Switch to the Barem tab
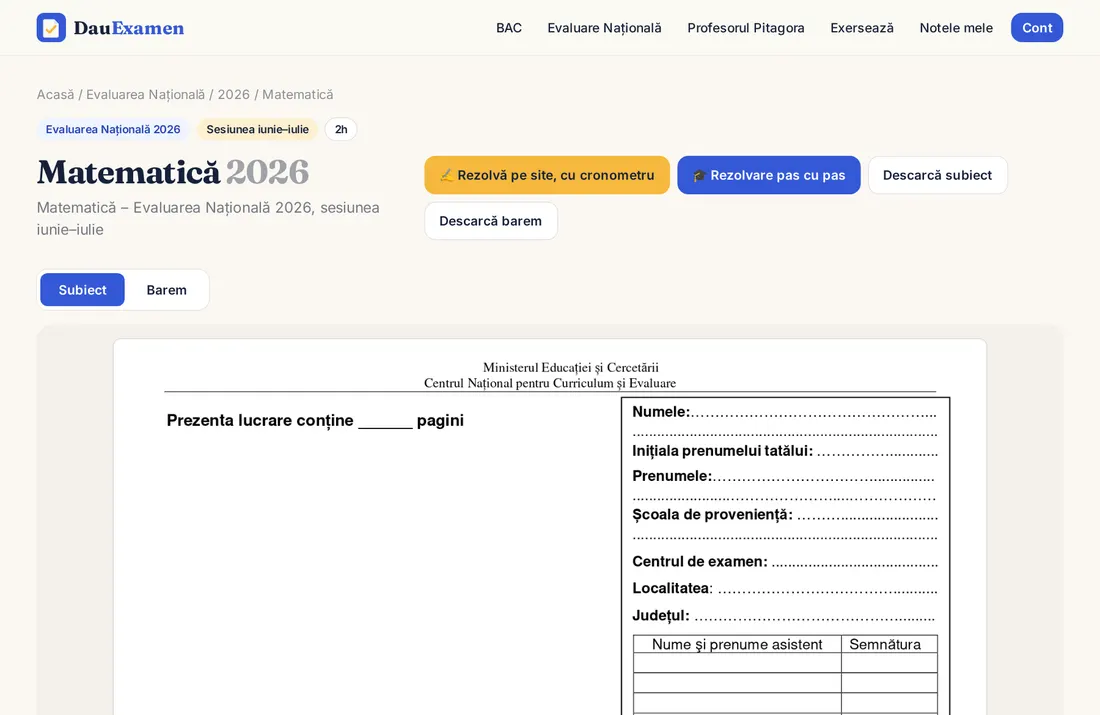1100x715 pixels. click(166, 290)
